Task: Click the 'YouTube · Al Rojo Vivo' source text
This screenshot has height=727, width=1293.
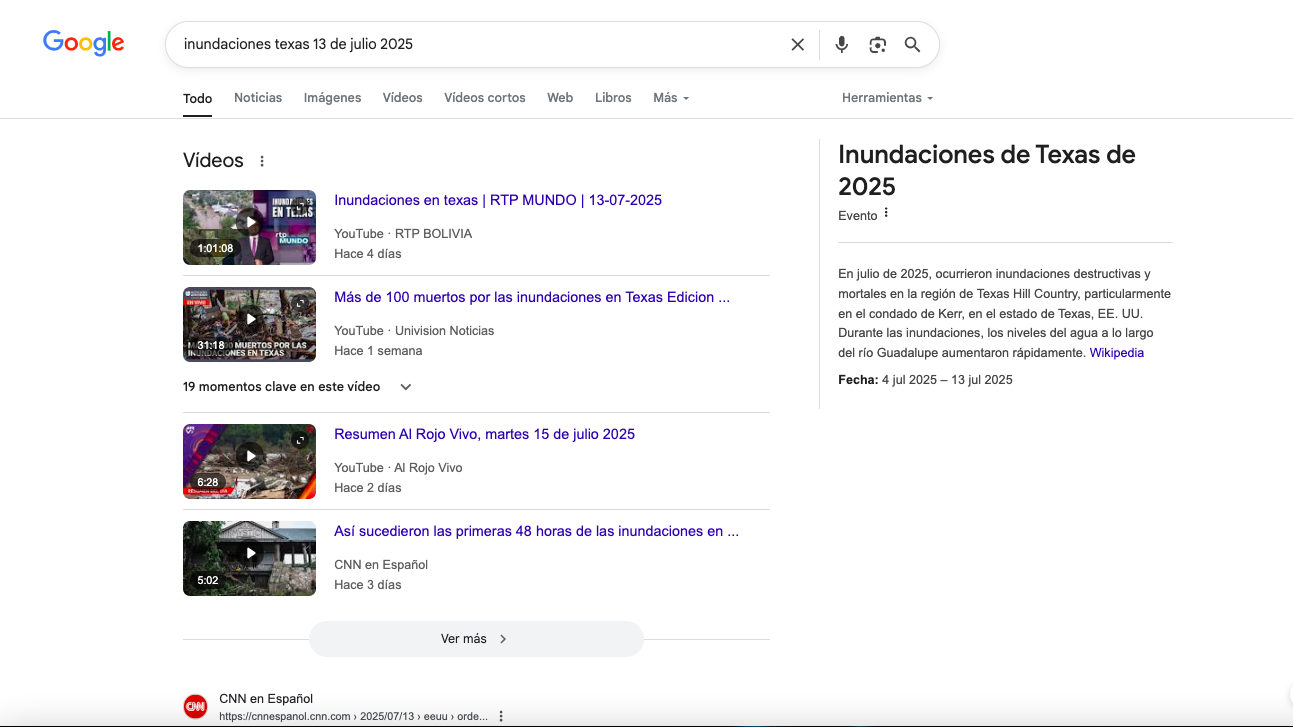Action: click(398, 467)
